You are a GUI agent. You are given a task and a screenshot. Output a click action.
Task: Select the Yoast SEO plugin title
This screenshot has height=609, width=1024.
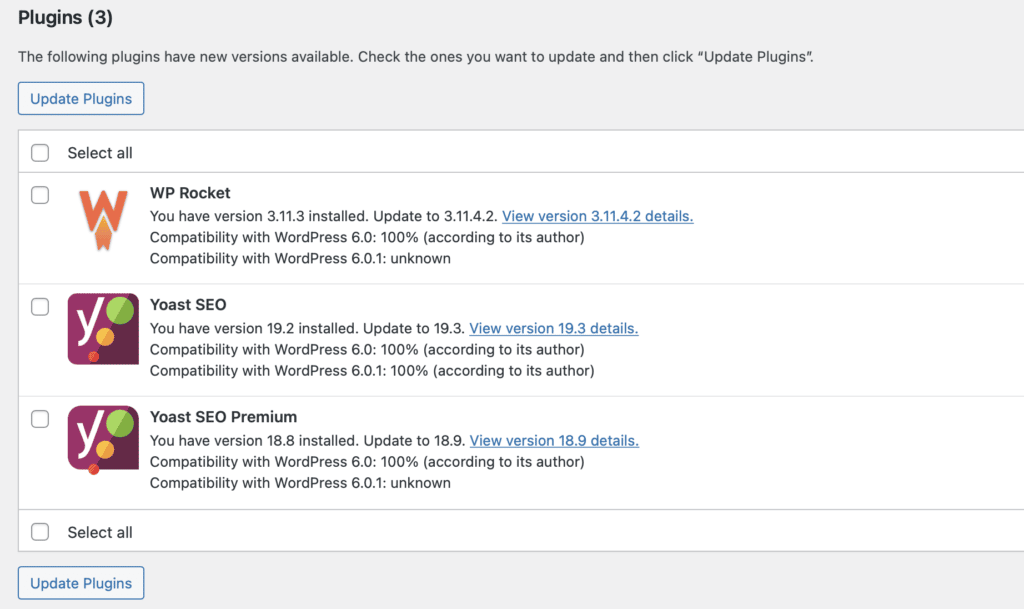point(187,305)
